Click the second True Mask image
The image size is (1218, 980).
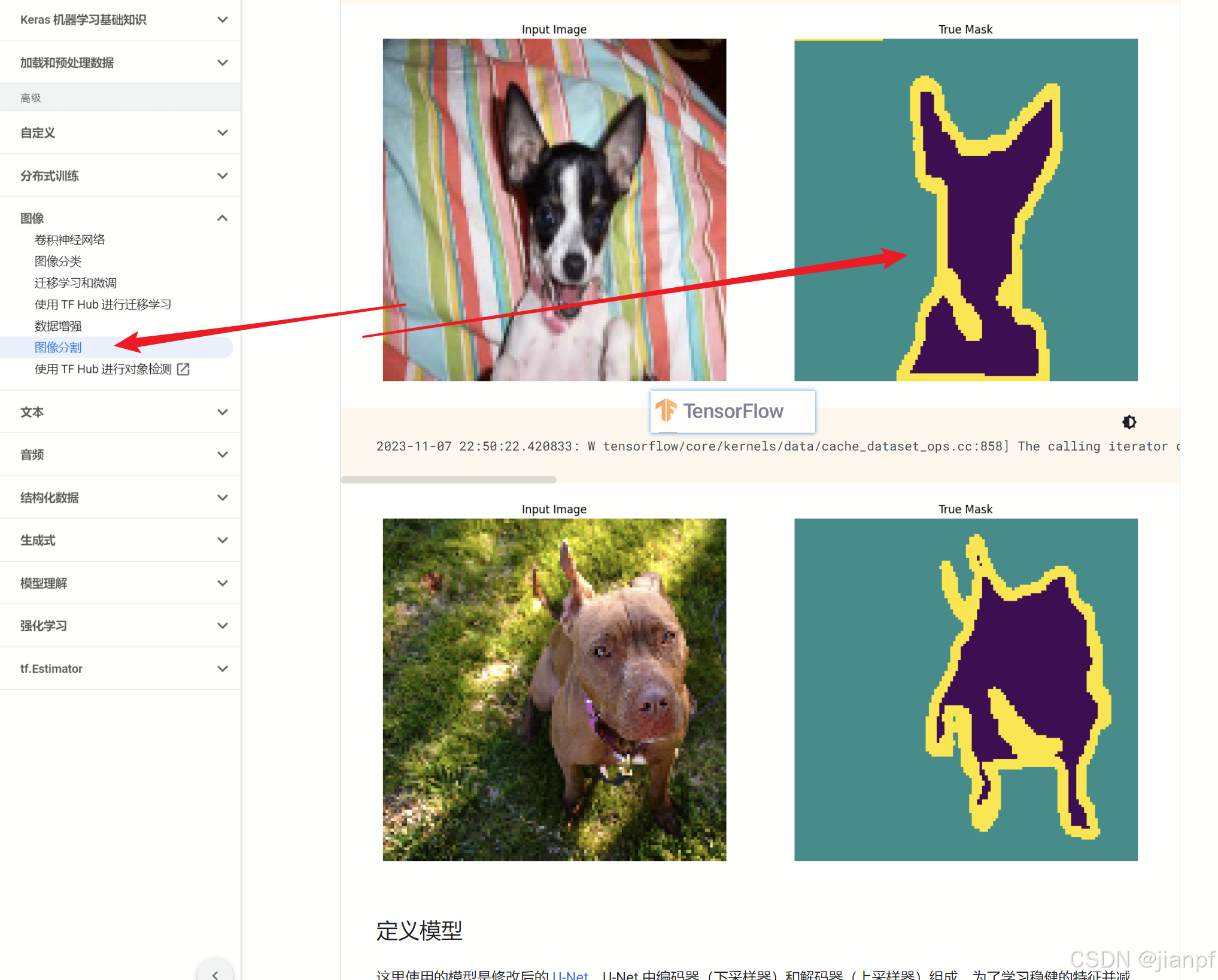[965, 689]
